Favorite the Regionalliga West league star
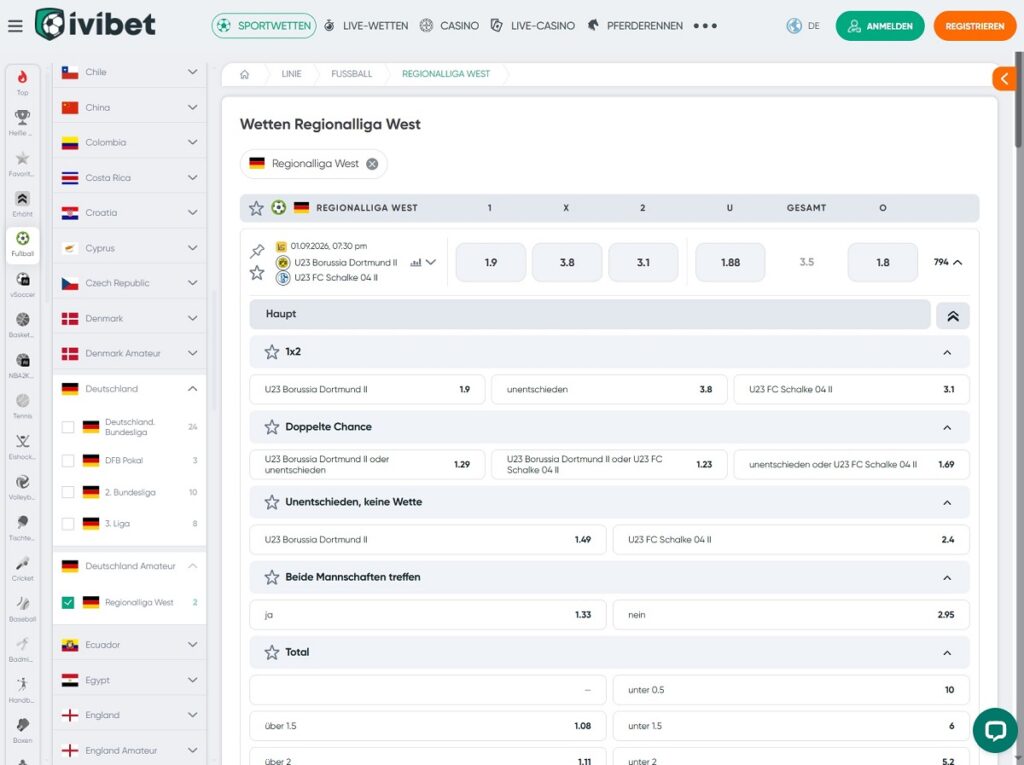 [256, 208]
